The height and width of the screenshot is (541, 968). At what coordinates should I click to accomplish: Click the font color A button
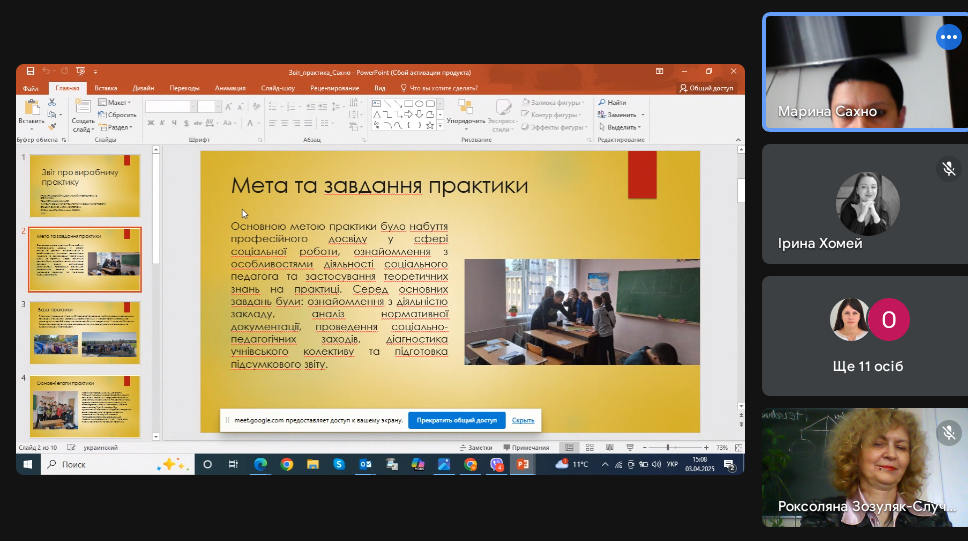[251, 123]
